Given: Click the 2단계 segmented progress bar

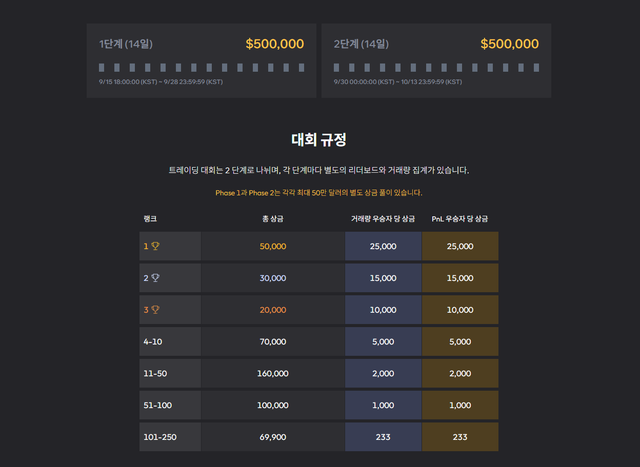Looking at the screenshot, I should coord(435,67).
